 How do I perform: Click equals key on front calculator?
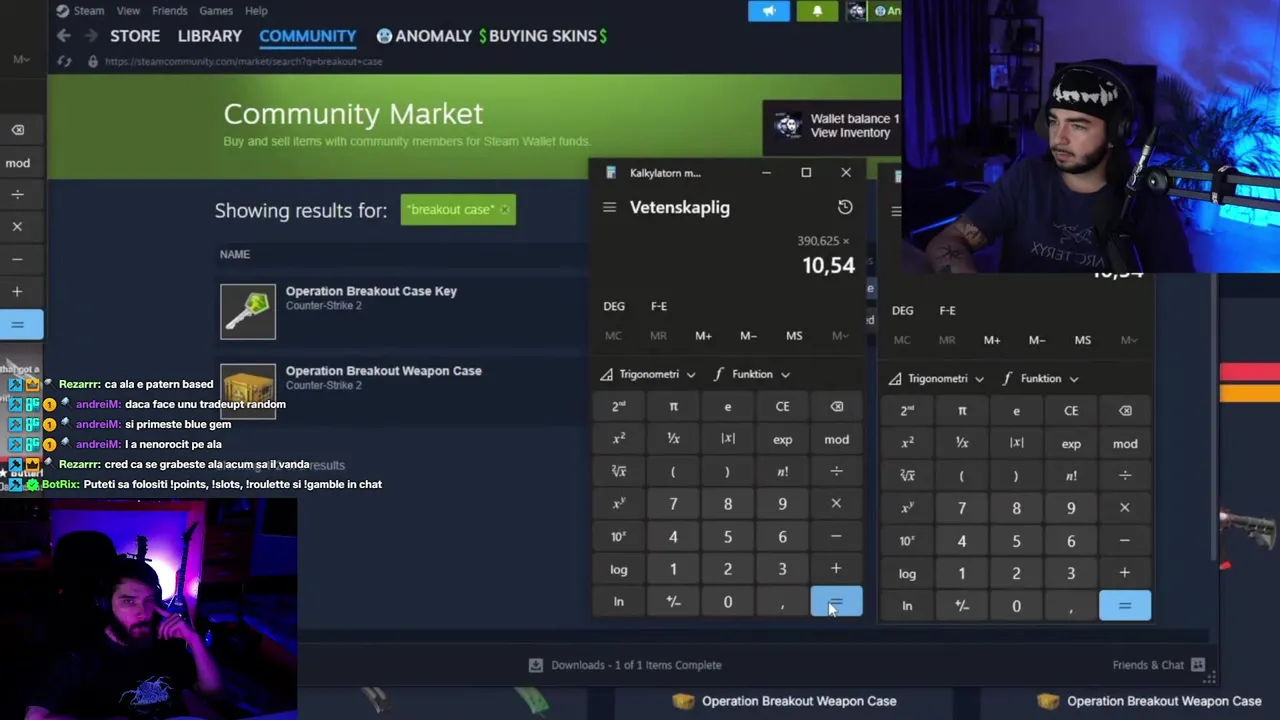[836, 602]
